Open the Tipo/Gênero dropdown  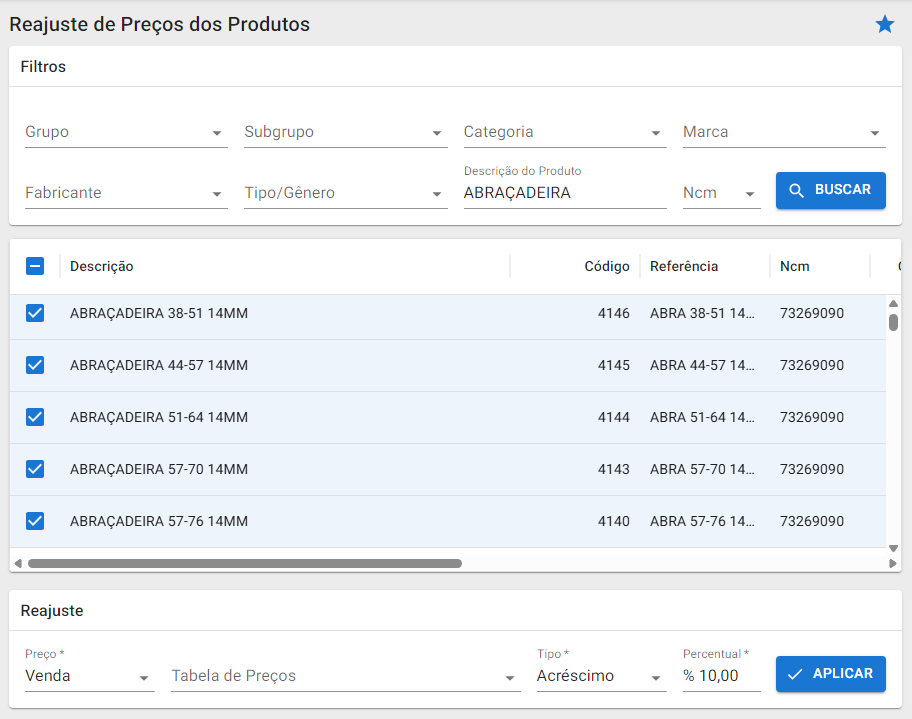coord(345,194)
